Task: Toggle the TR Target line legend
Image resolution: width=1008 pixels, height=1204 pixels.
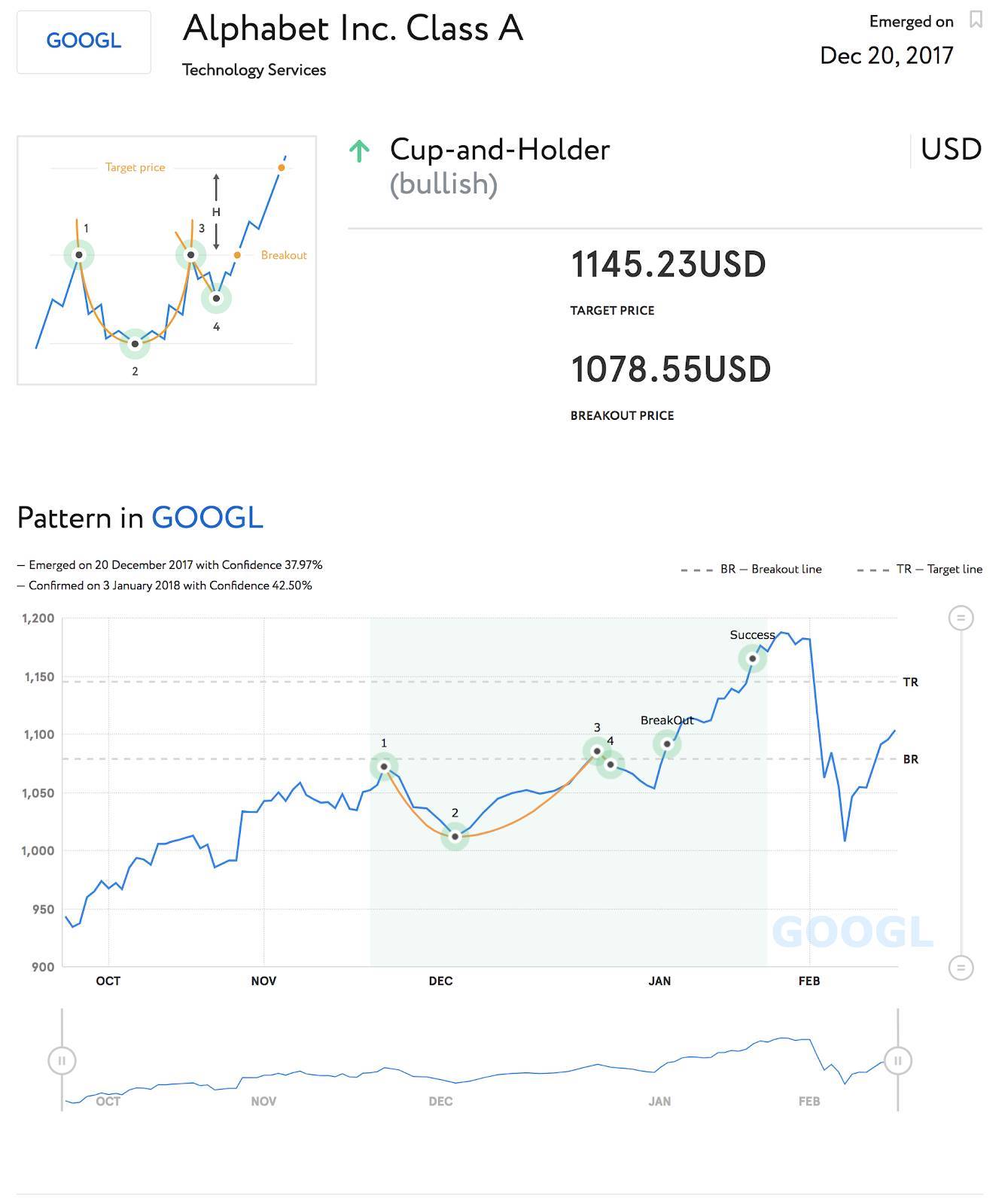Action: pos(919,570)
